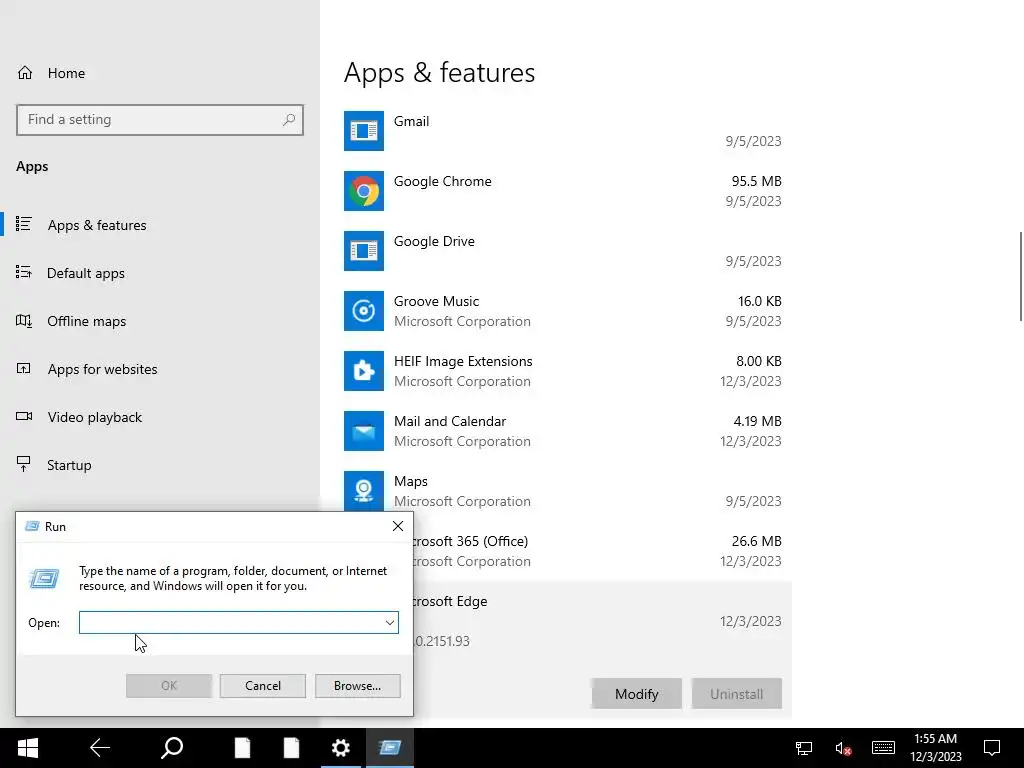Open the Gmail app icon
1024x768 pixels.
coord(364,131)
